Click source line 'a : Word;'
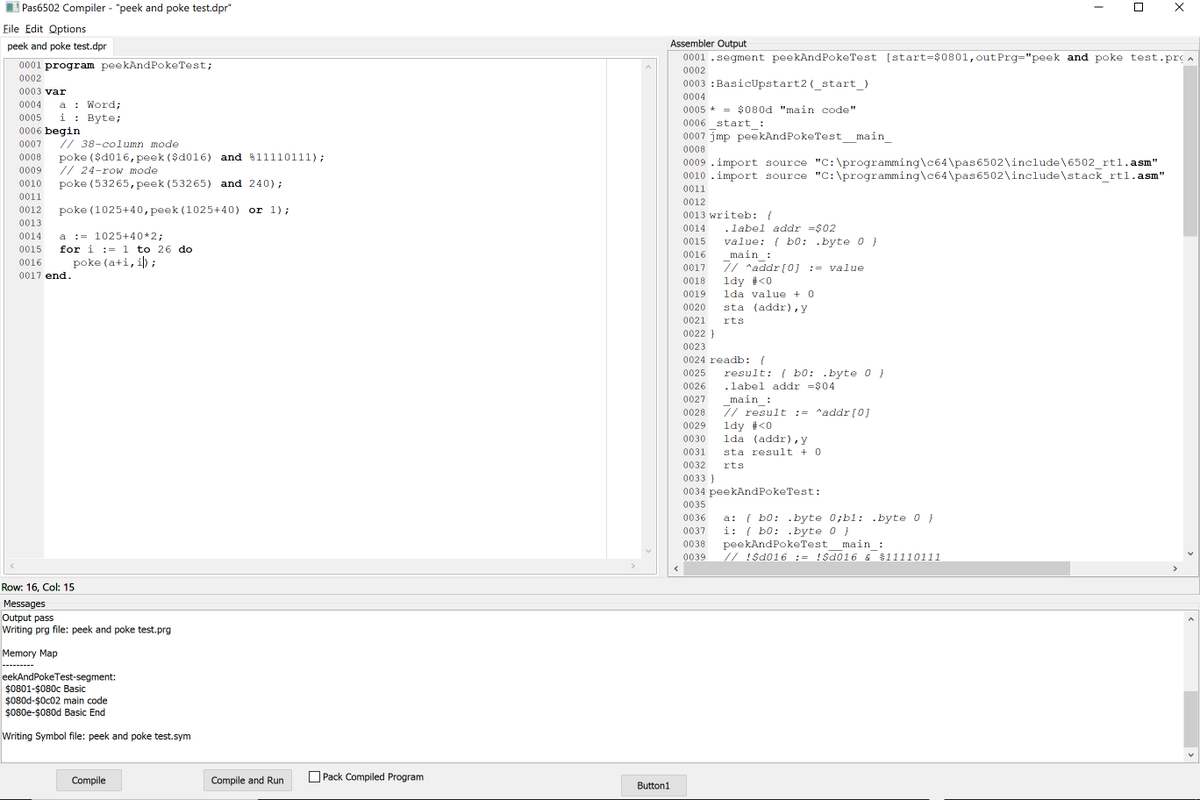The width and height of the screenshot is (1200, 800). click(x=90, y=104)
